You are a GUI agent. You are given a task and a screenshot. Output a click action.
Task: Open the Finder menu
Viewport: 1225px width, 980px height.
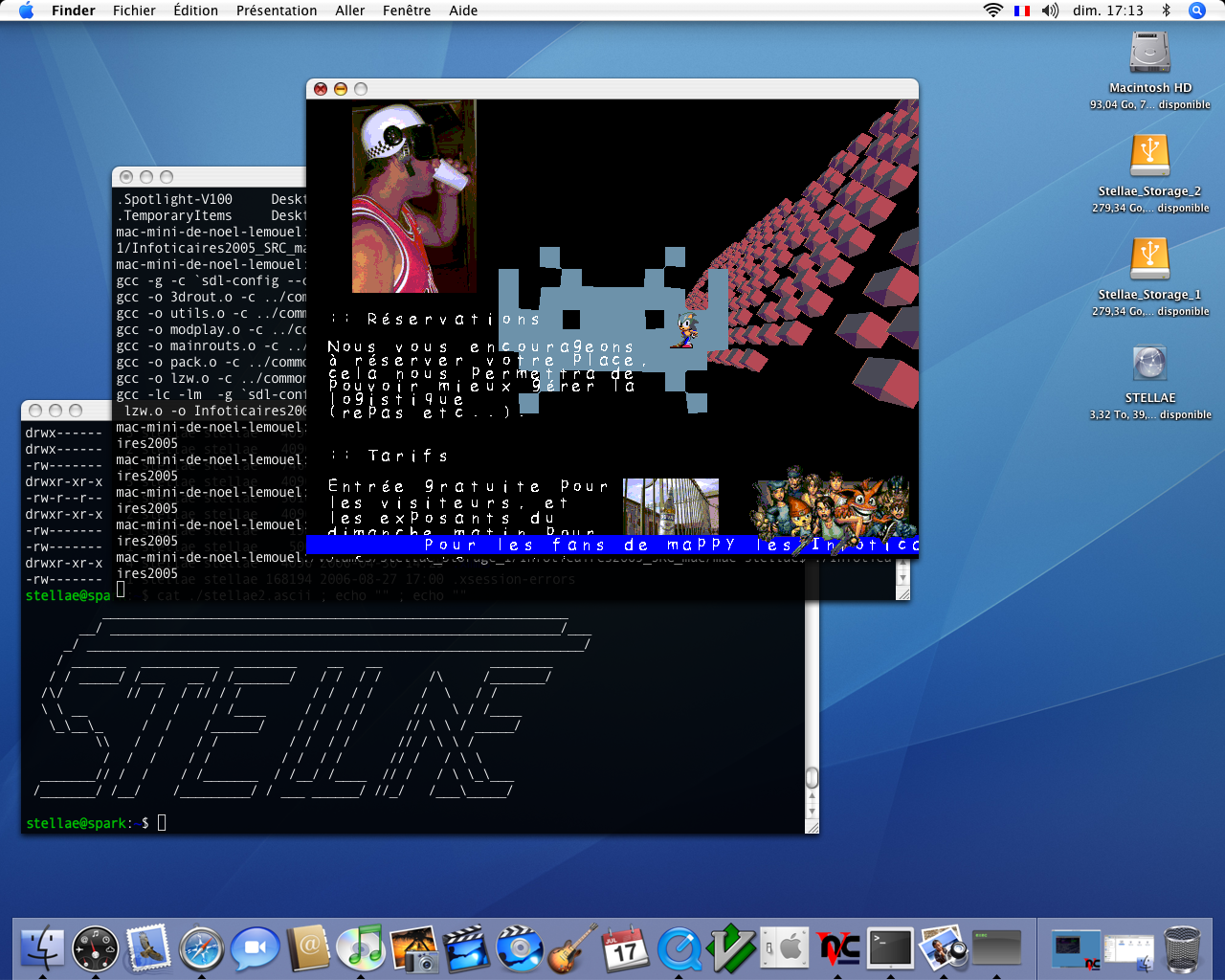click(x=74, y=11)
